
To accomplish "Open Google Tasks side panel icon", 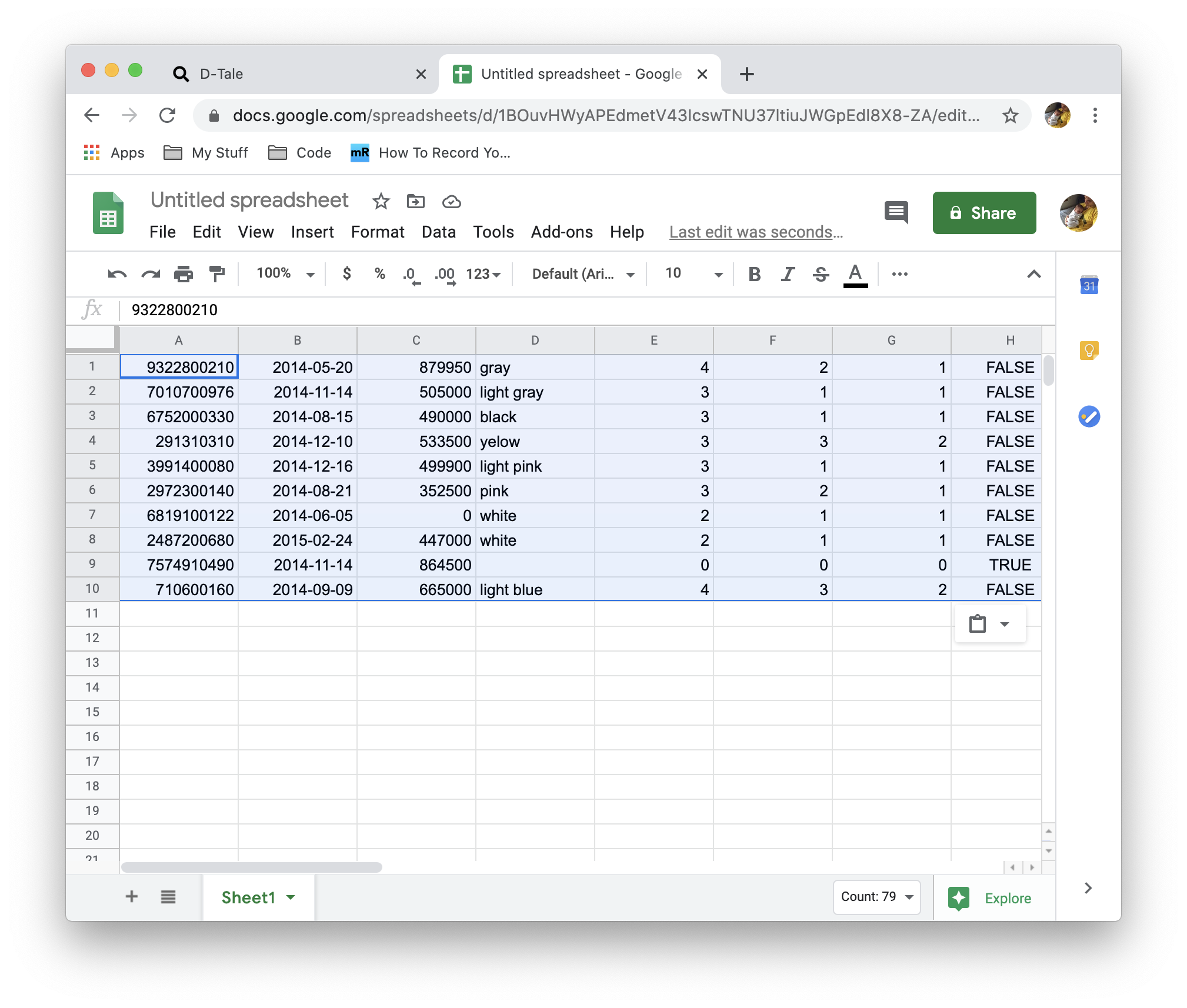I will (x=1089, y=417).
